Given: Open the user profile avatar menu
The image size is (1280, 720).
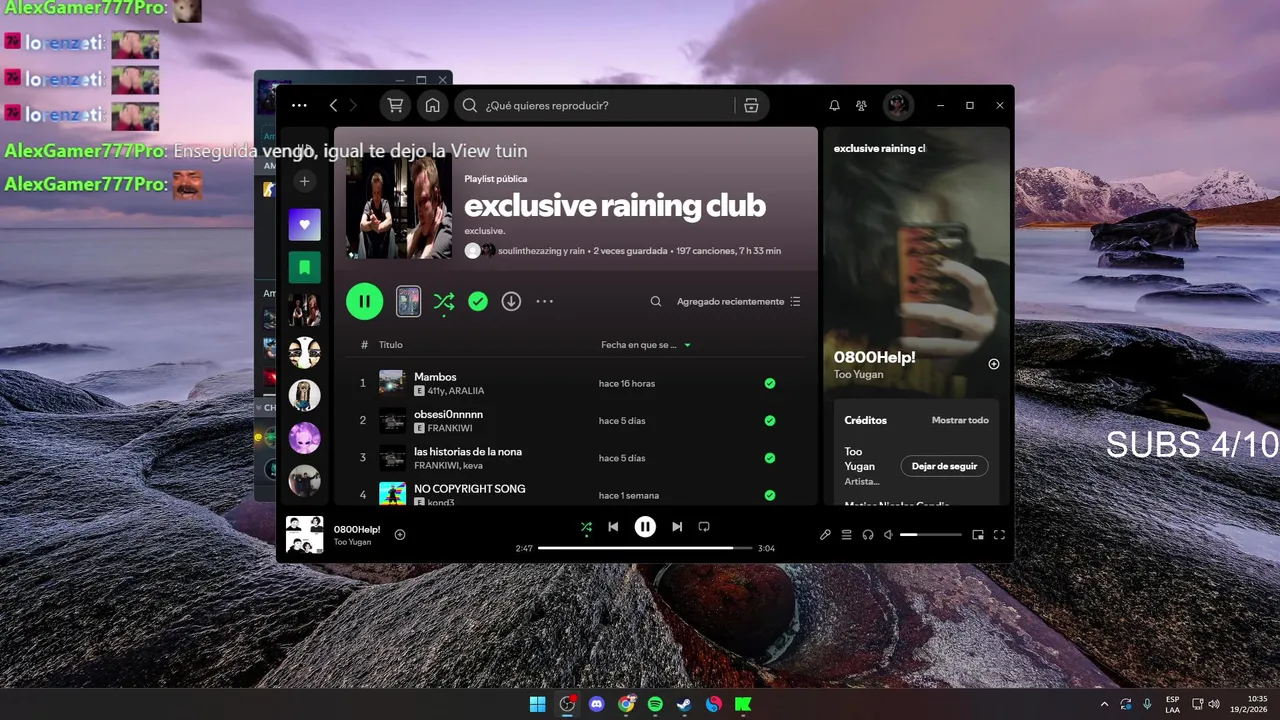Looking at the screenshot, I should pos(898,105).
